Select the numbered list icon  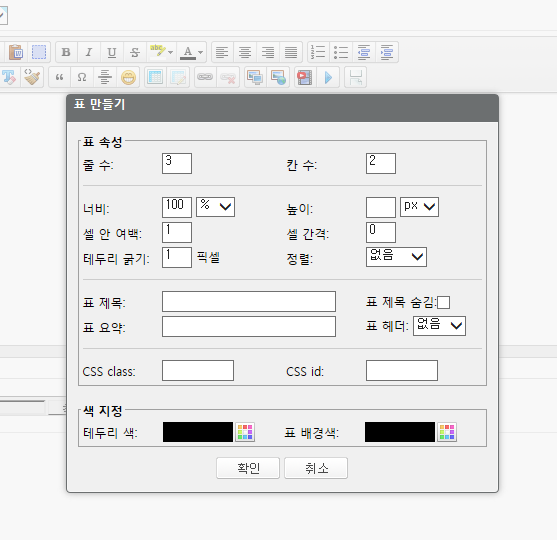coord(318,52)
